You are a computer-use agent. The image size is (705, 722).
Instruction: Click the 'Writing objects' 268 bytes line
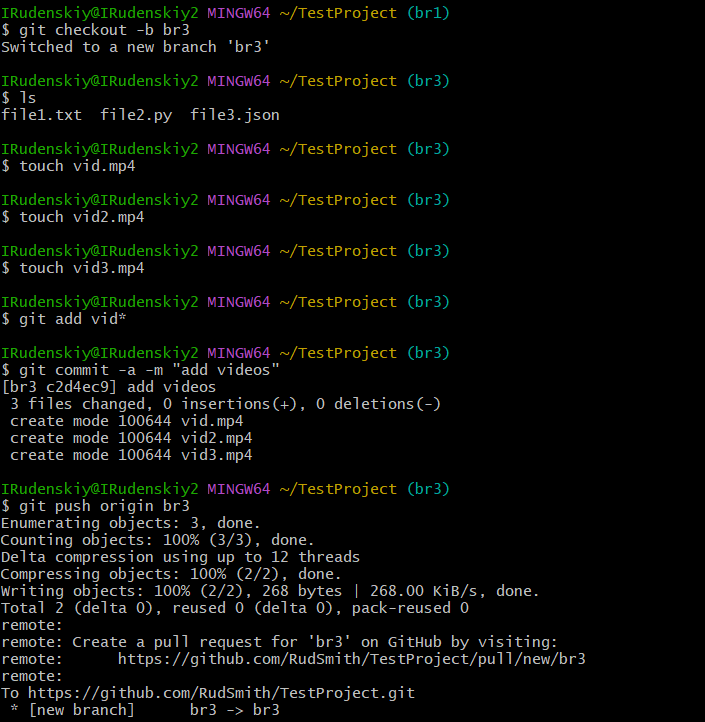pyautogui.click(x=270, y=591)
